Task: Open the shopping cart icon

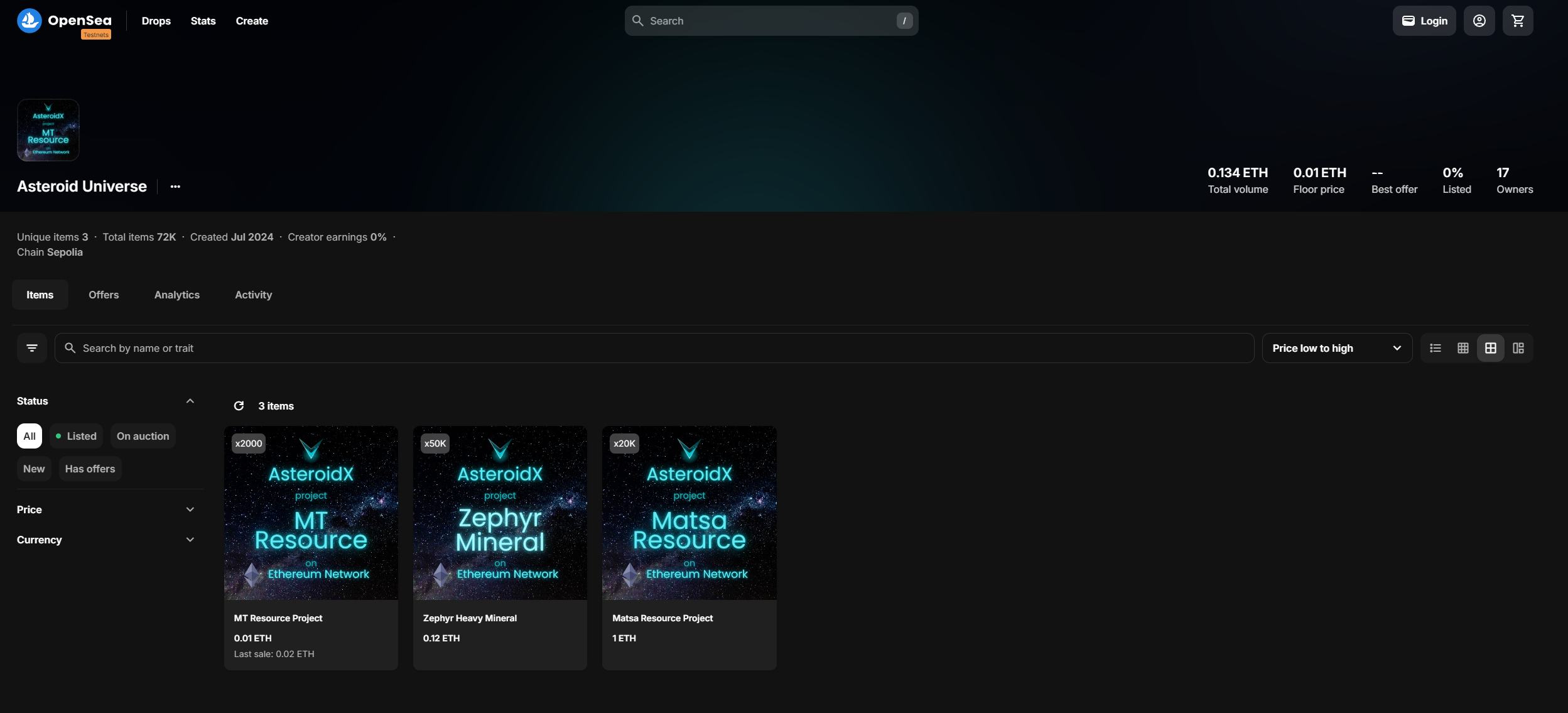Action: 1517,21
